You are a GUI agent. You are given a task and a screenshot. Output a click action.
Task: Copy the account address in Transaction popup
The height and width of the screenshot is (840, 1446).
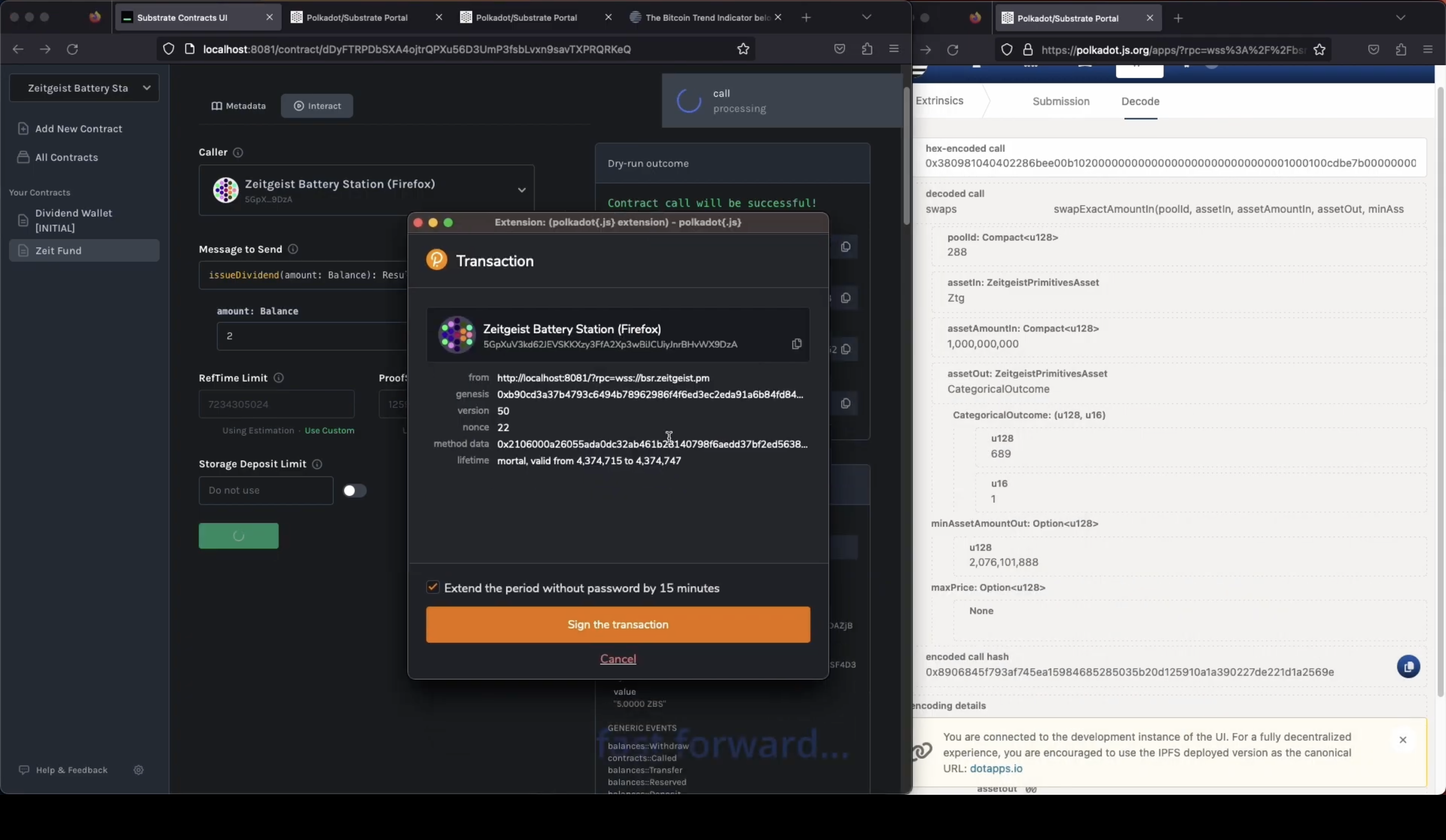coord(796,344)
